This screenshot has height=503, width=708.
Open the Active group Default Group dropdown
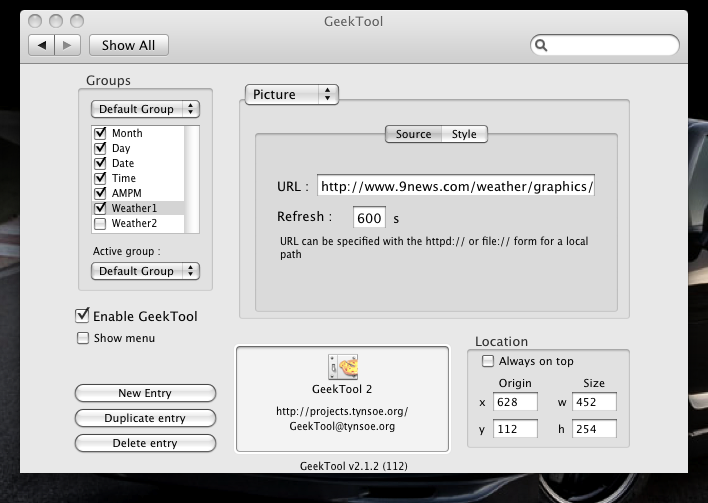pyautogui.click(x=145, y=271)
